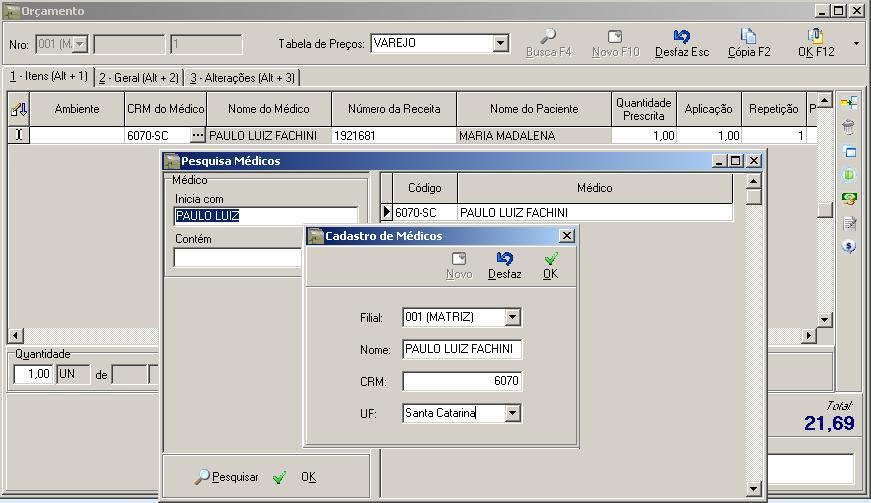Click the sort icon in items grid header corner
871x503 pixels.
click(x=19, y=109)
